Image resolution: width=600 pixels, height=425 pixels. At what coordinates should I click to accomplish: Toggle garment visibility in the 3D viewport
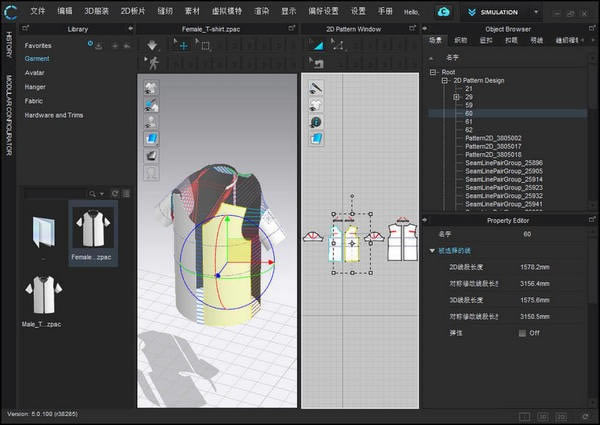[x=152, y=87]
